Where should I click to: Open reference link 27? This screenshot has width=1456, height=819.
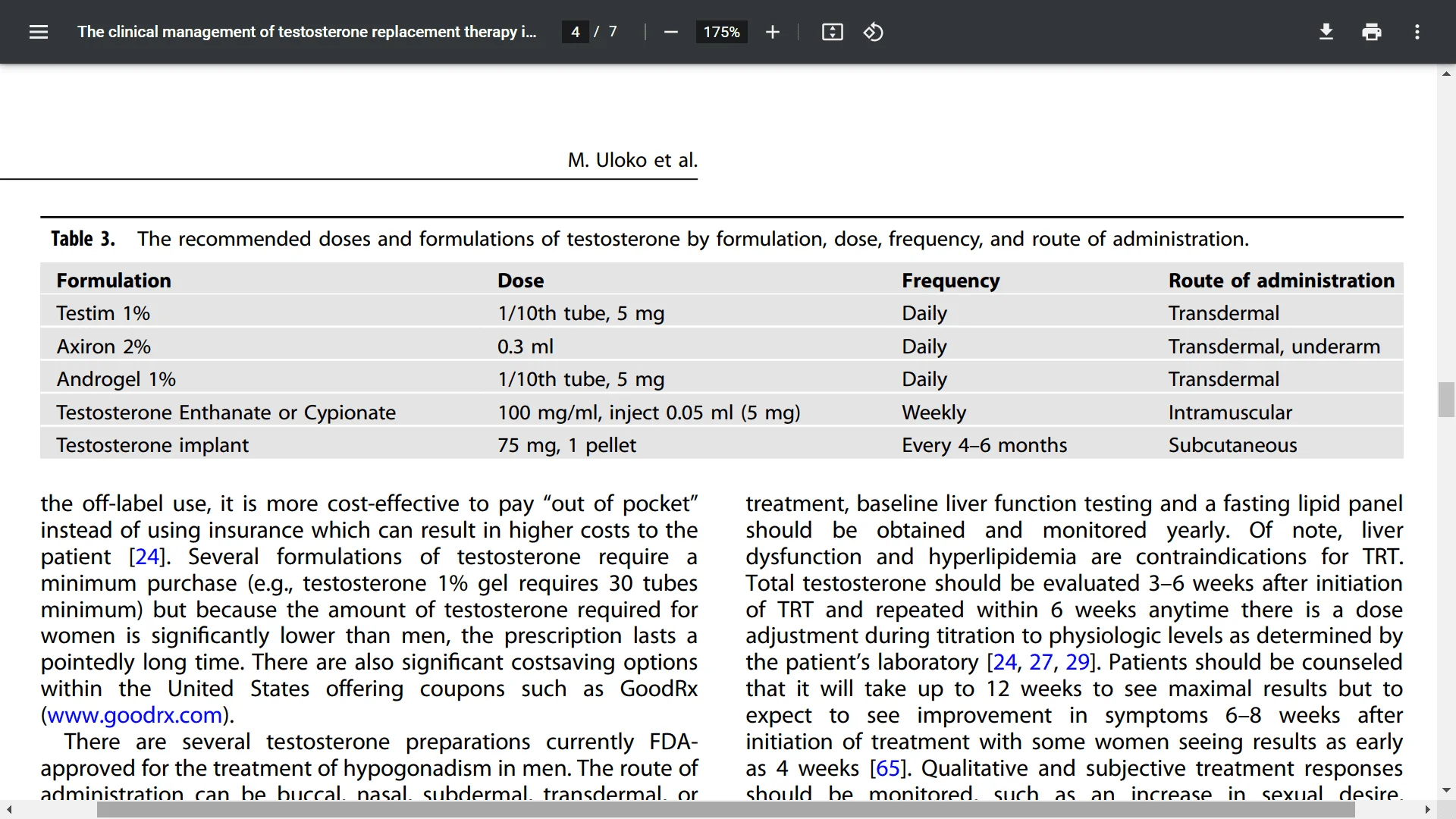(1041, 662)
